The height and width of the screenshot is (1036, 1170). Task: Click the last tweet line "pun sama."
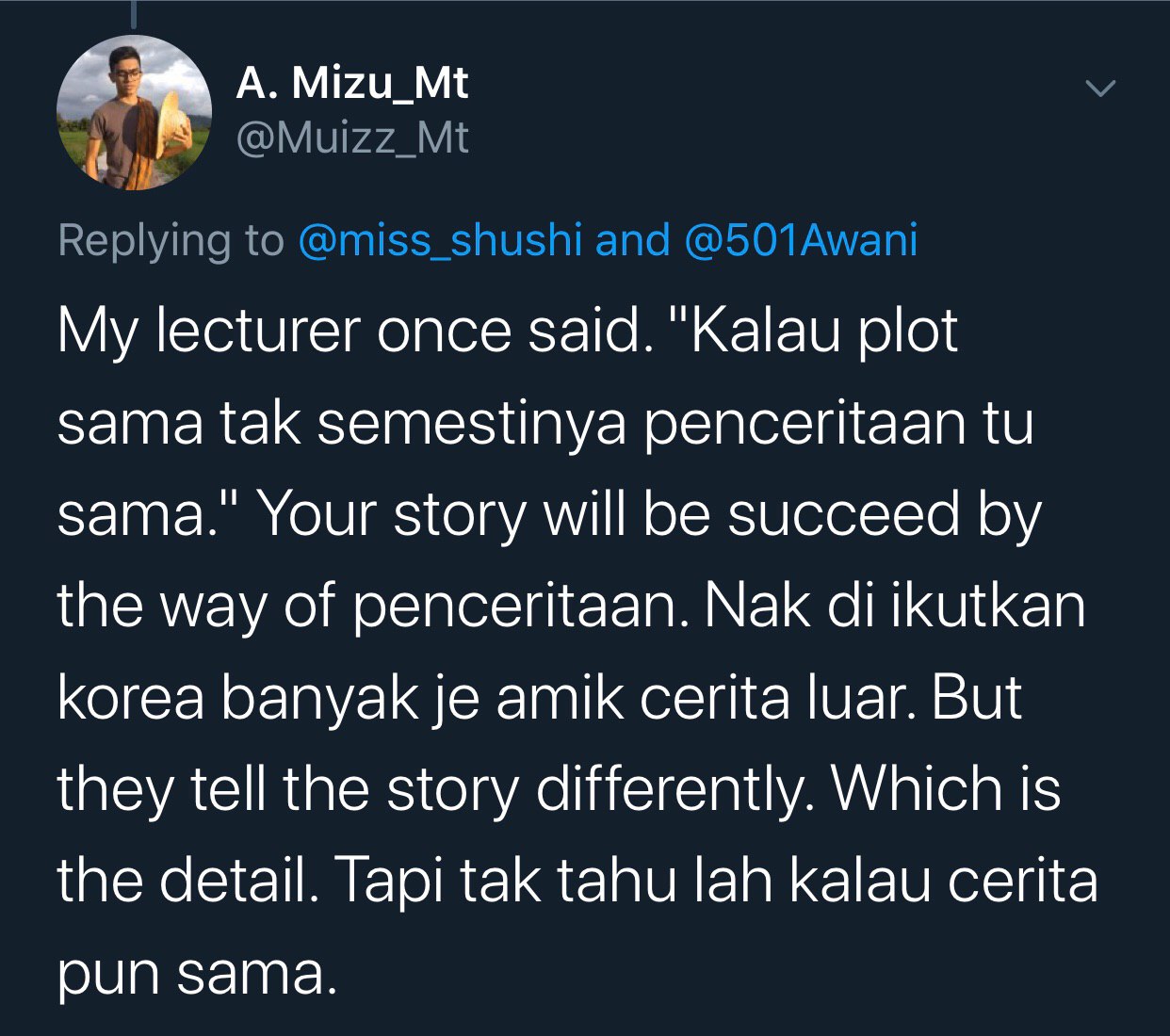(x=196, y=973)
